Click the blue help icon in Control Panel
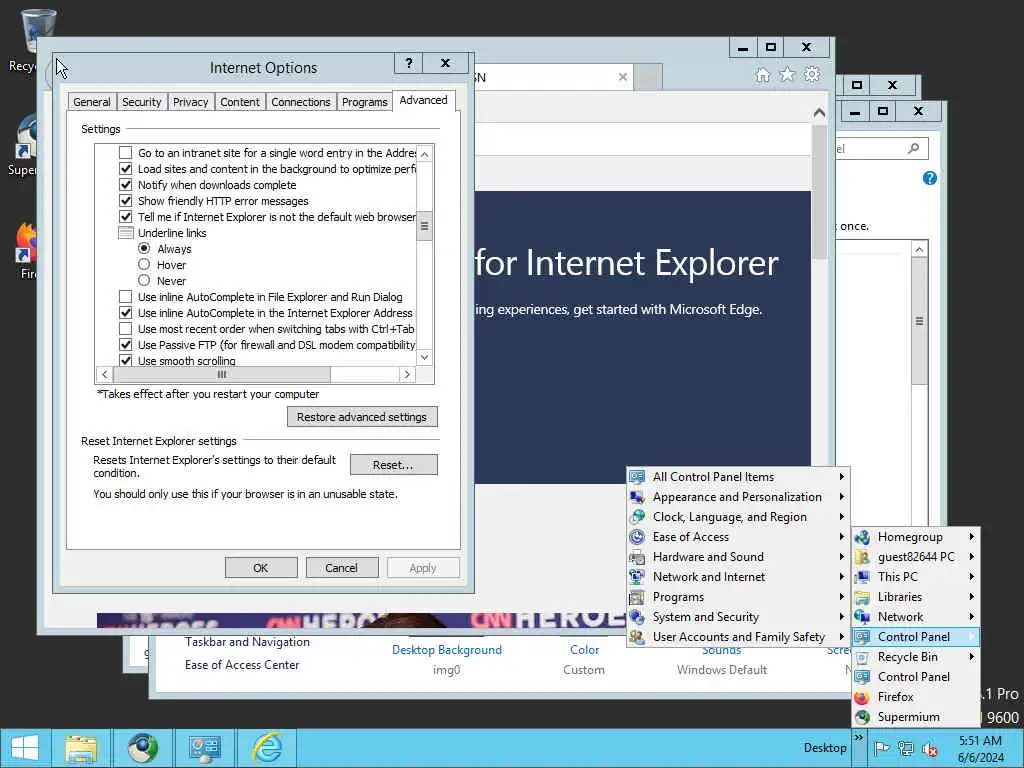1024x768 pixels. [929, 178]
